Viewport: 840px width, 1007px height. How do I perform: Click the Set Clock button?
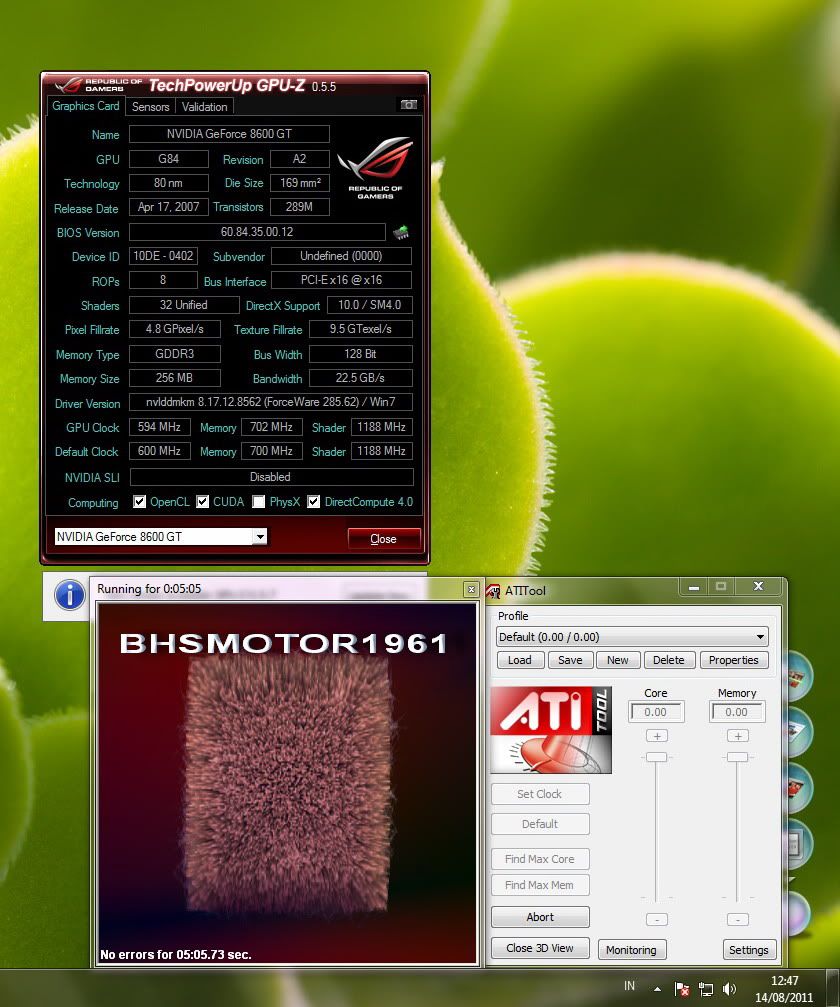click(x=540, y=794)
